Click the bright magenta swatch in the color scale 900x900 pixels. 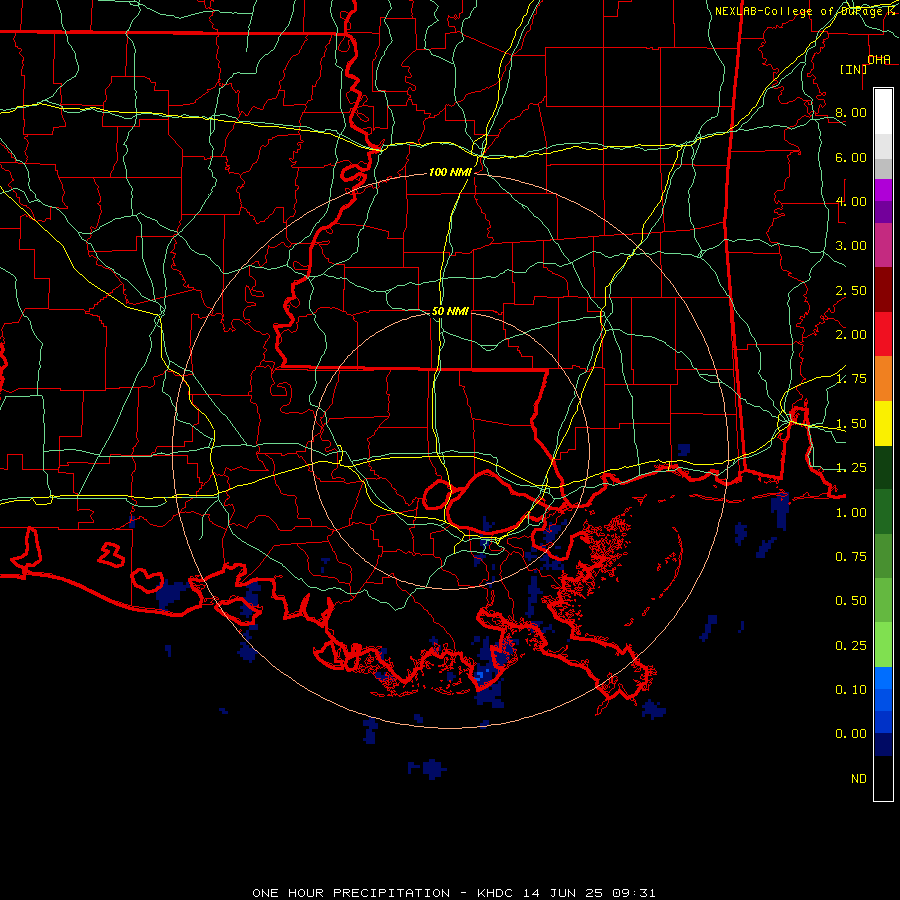point(883,190)
